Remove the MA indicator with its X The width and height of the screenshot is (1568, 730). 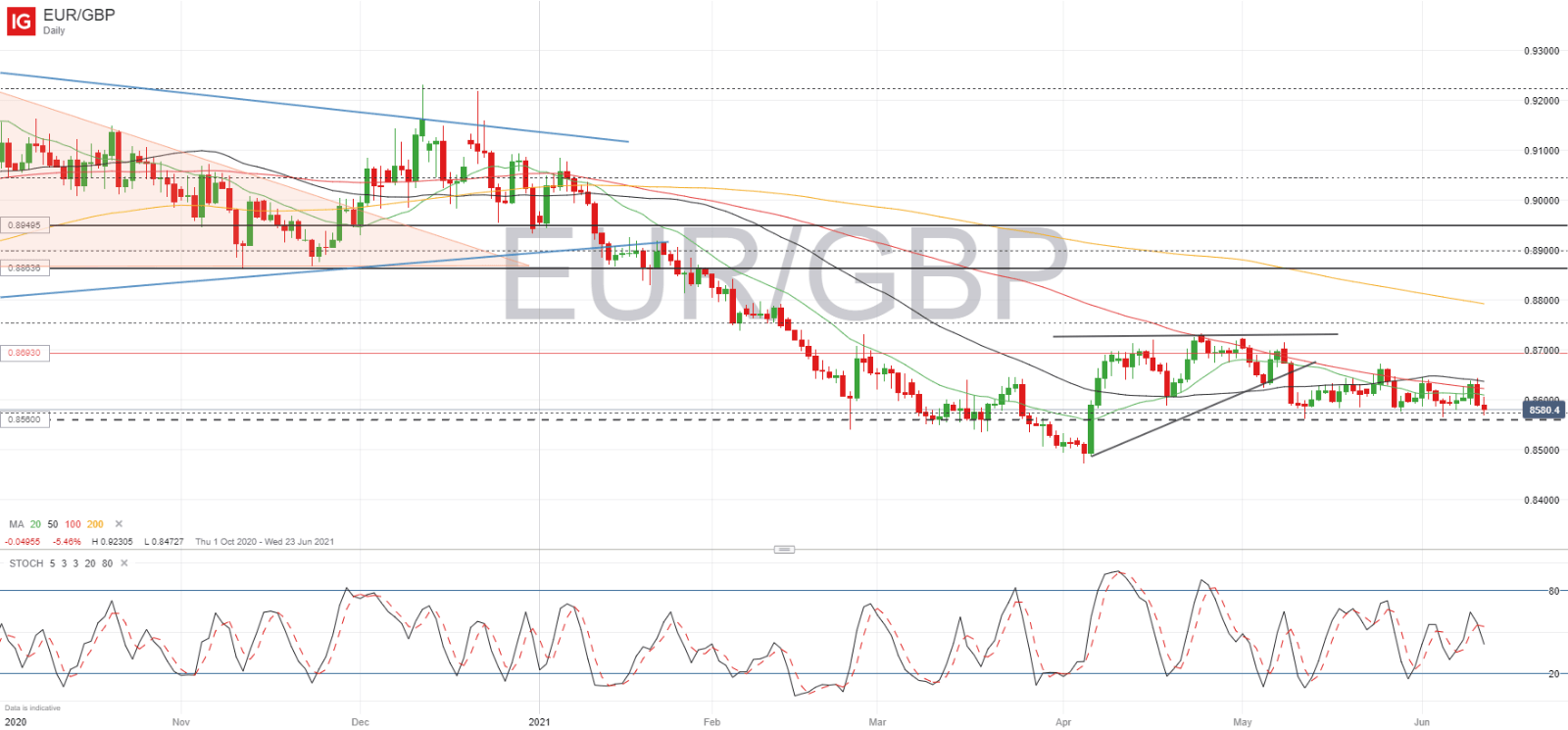pos(119,524)
